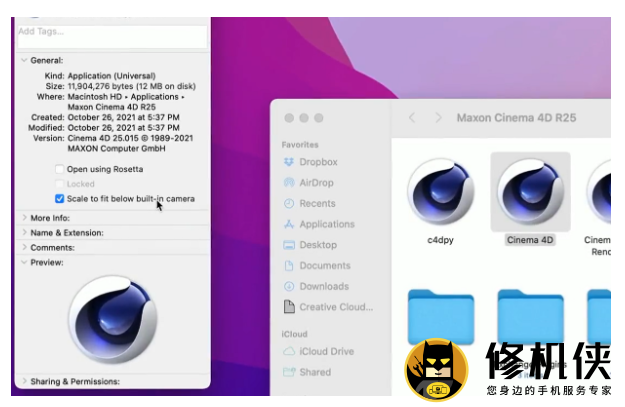
Task: Expand the Comments section
Action: pyautogui.click(x=24, y=247)
